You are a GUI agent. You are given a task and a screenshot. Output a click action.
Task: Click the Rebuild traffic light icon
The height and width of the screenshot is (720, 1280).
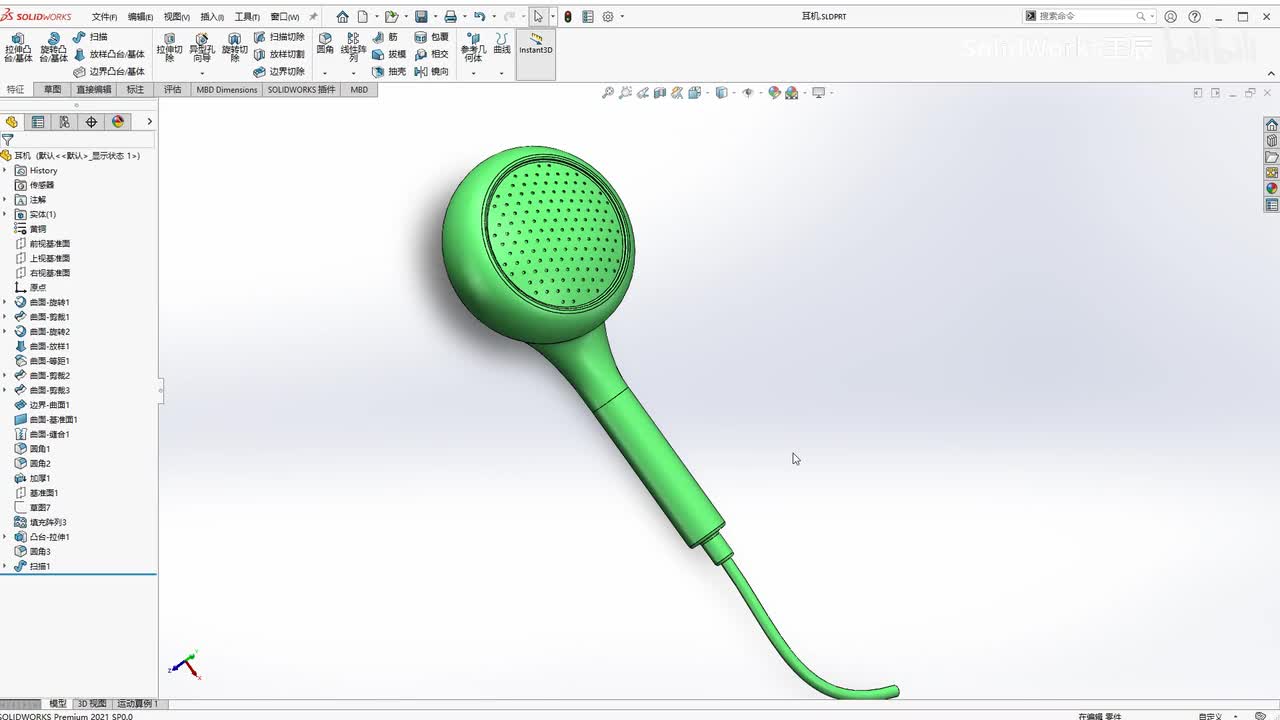pos(568,16)
